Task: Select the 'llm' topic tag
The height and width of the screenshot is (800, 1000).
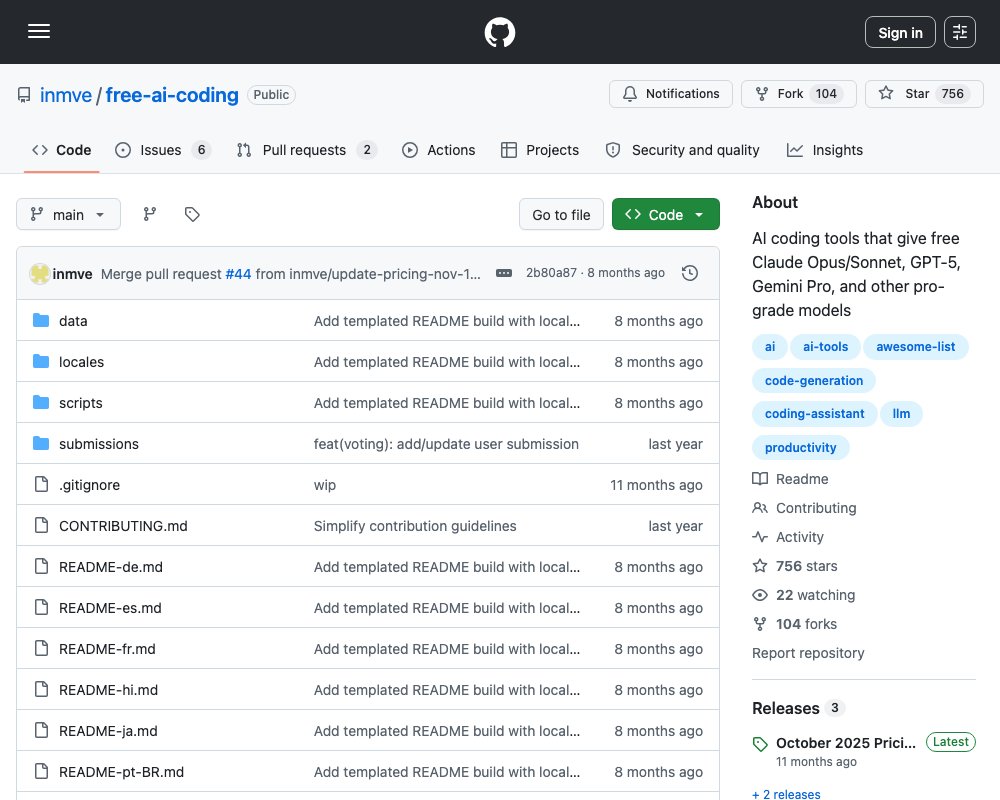Action: click(901, 413)
